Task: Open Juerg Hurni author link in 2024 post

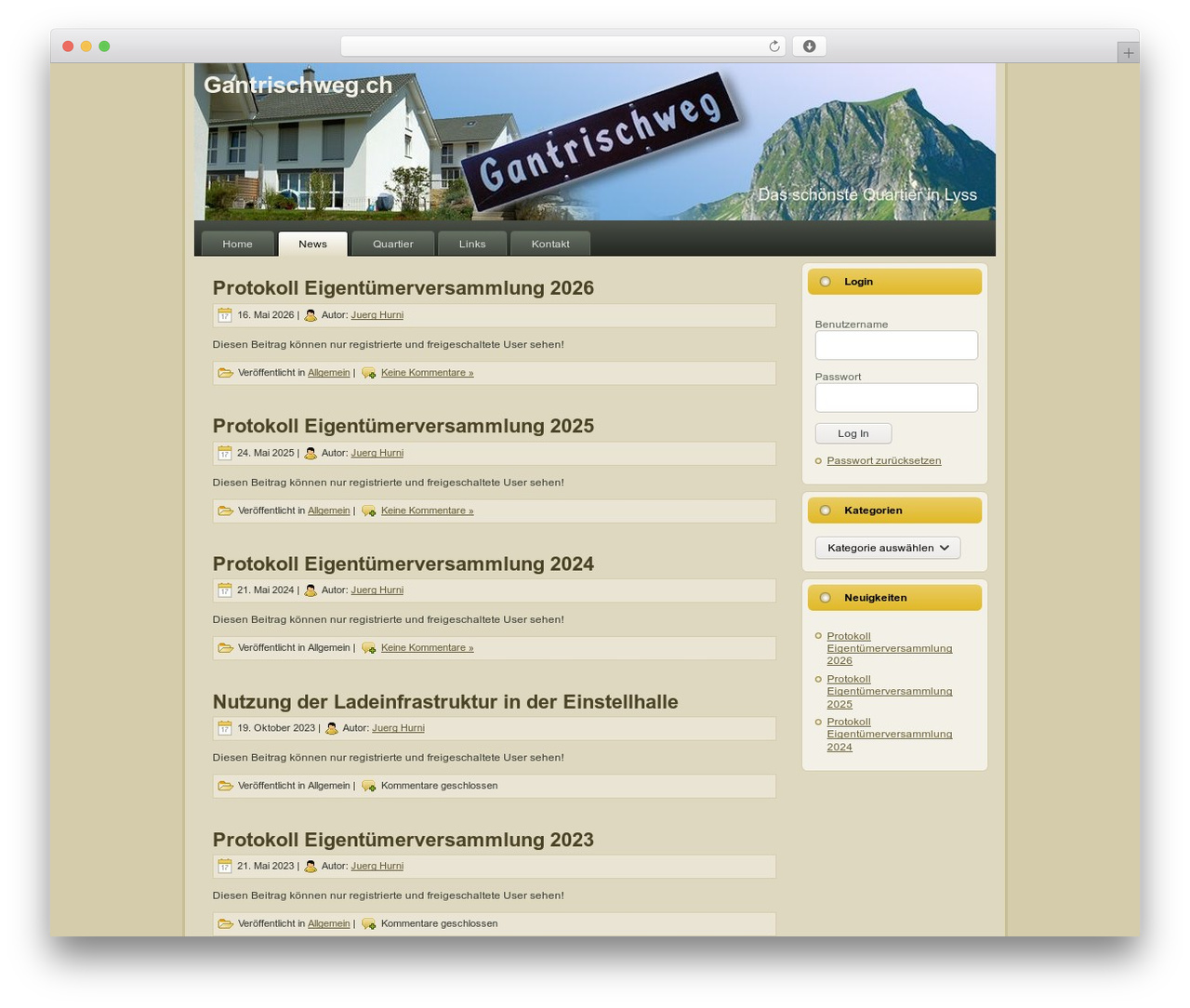Action: coord(377,590)
